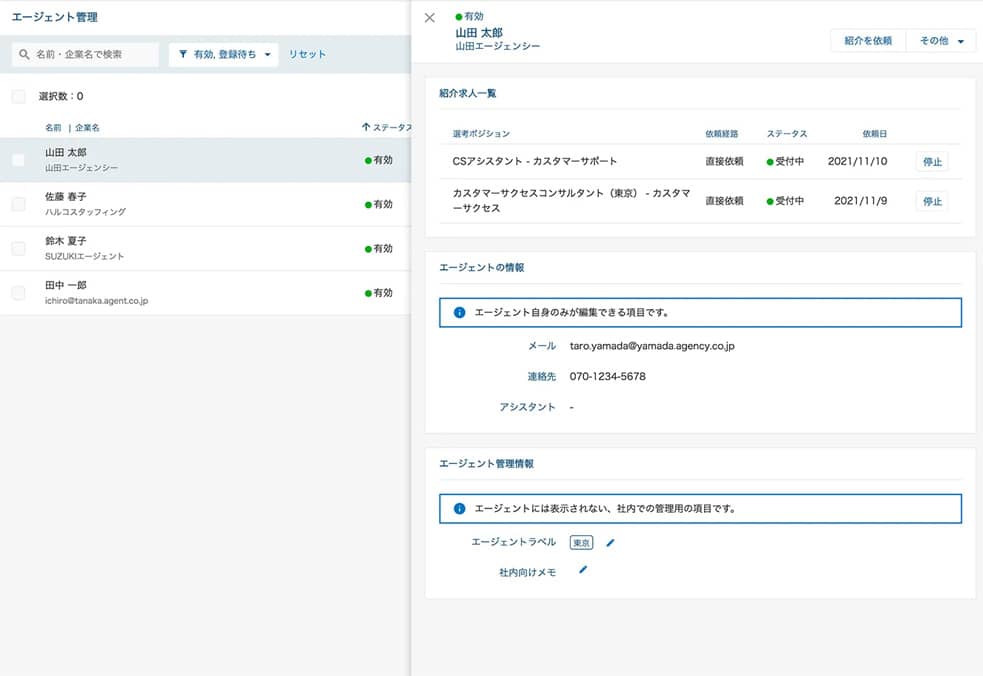This screenshot has width=983, height=676.
Task: Click info icon in エージェントの情報 notice
Action: (460, 312)
